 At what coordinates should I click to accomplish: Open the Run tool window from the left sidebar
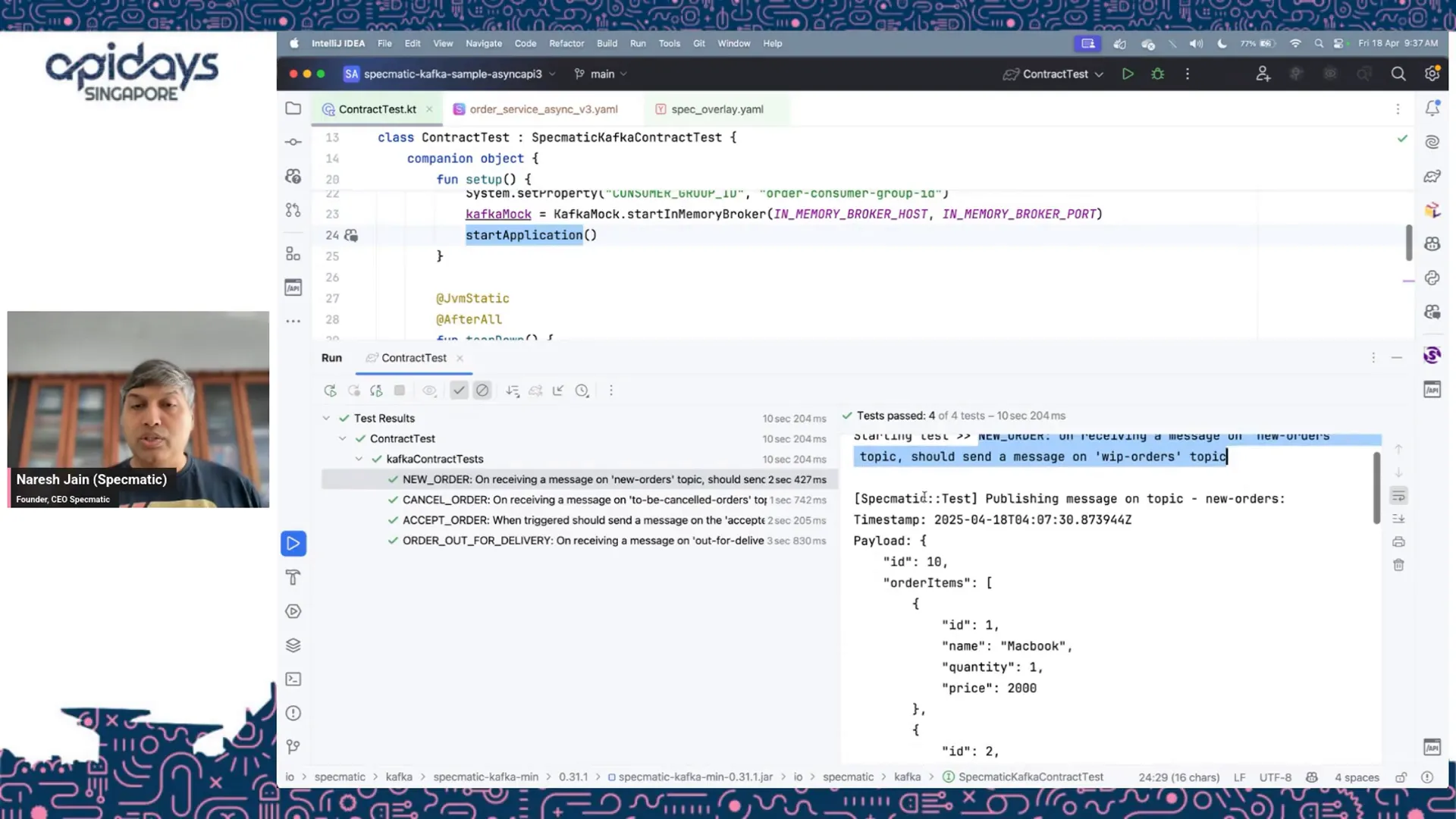293,544
